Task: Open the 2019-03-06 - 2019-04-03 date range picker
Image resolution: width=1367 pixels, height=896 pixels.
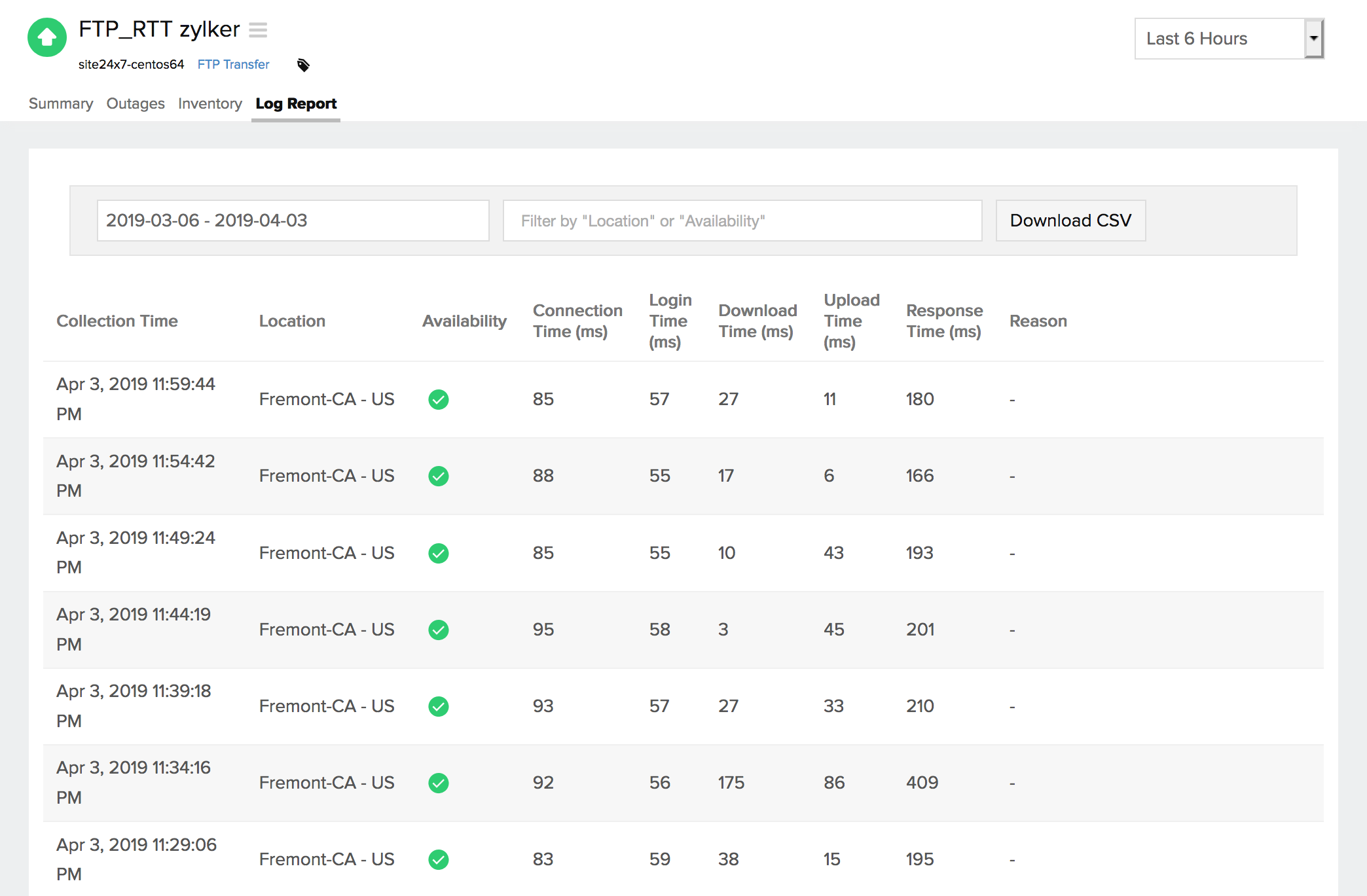Action: [x=293, y=221]
